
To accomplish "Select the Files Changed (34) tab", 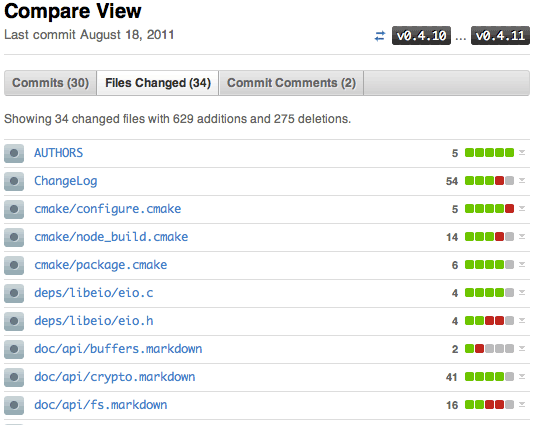I will pos(158,83).
